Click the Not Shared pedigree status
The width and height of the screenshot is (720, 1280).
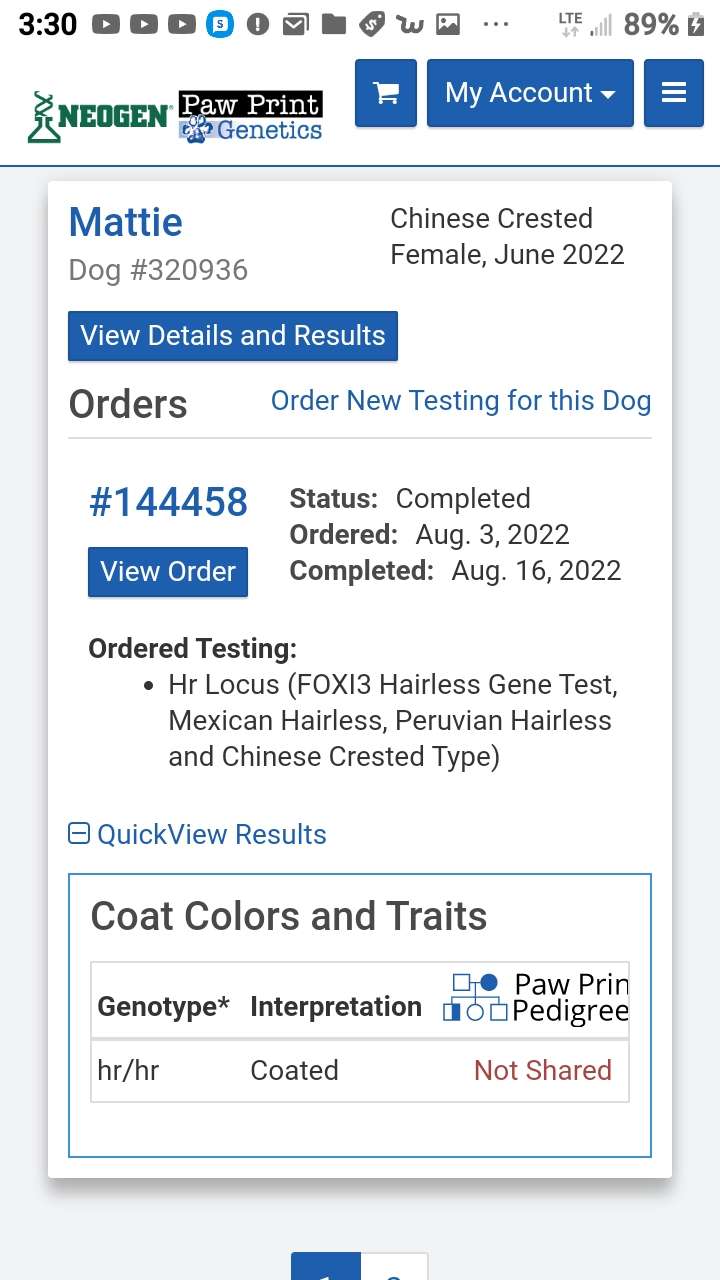pyautogui.click(x=543, y=1070)
